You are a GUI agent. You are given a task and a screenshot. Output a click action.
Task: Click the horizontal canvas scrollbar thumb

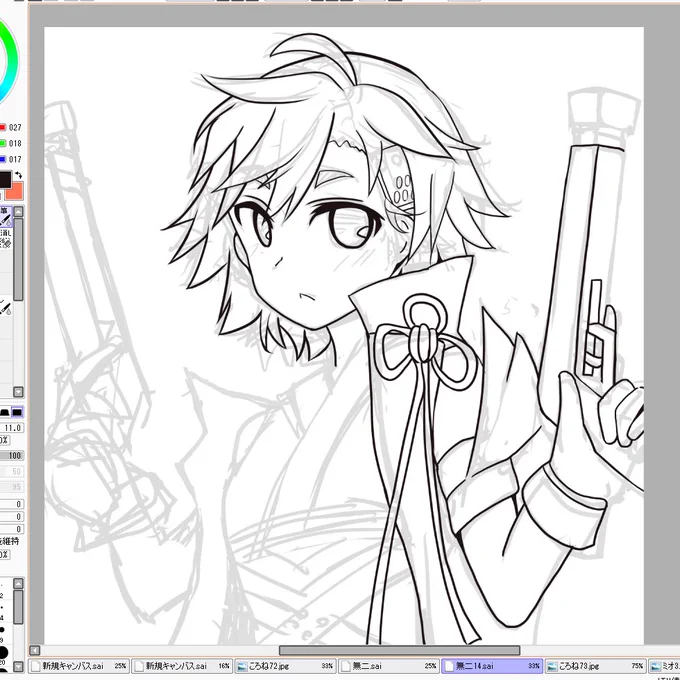point(399,650)
